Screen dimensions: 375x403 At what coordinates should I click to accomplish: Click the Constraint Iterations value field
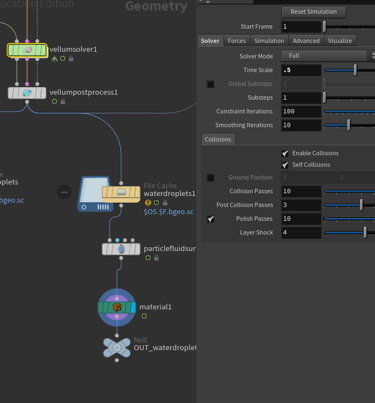click(x=301, y=112)
